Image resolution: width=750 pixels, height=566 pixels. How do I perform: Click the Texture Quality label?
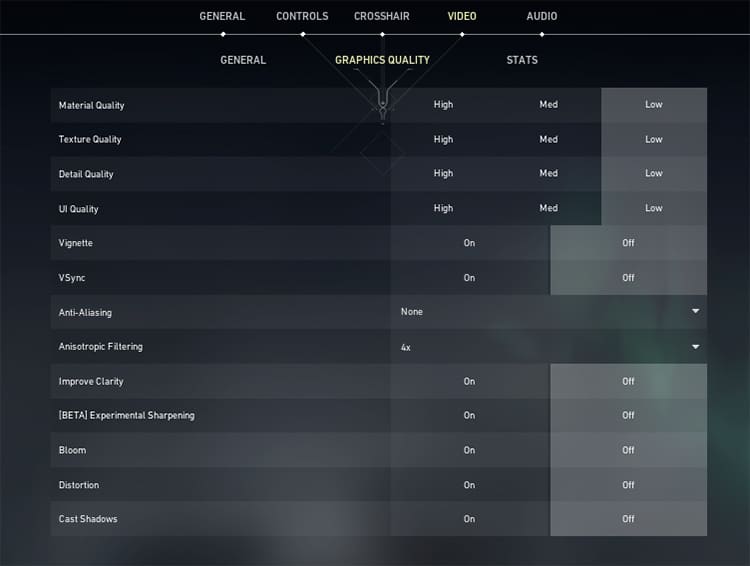click(90, 139)
